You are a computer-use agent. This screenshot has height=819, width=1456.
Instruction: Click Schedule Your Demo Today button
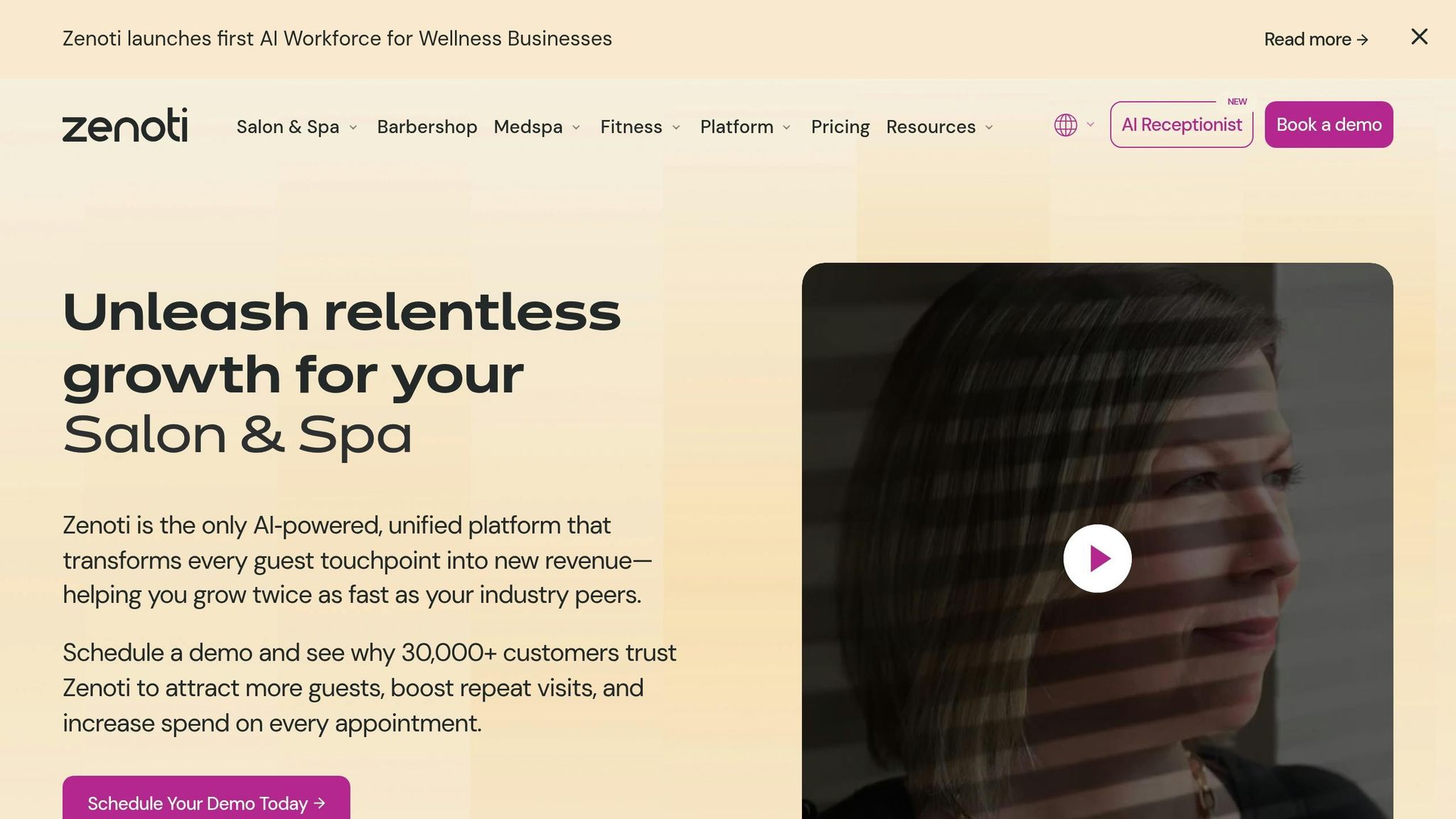tap(206, 803)
